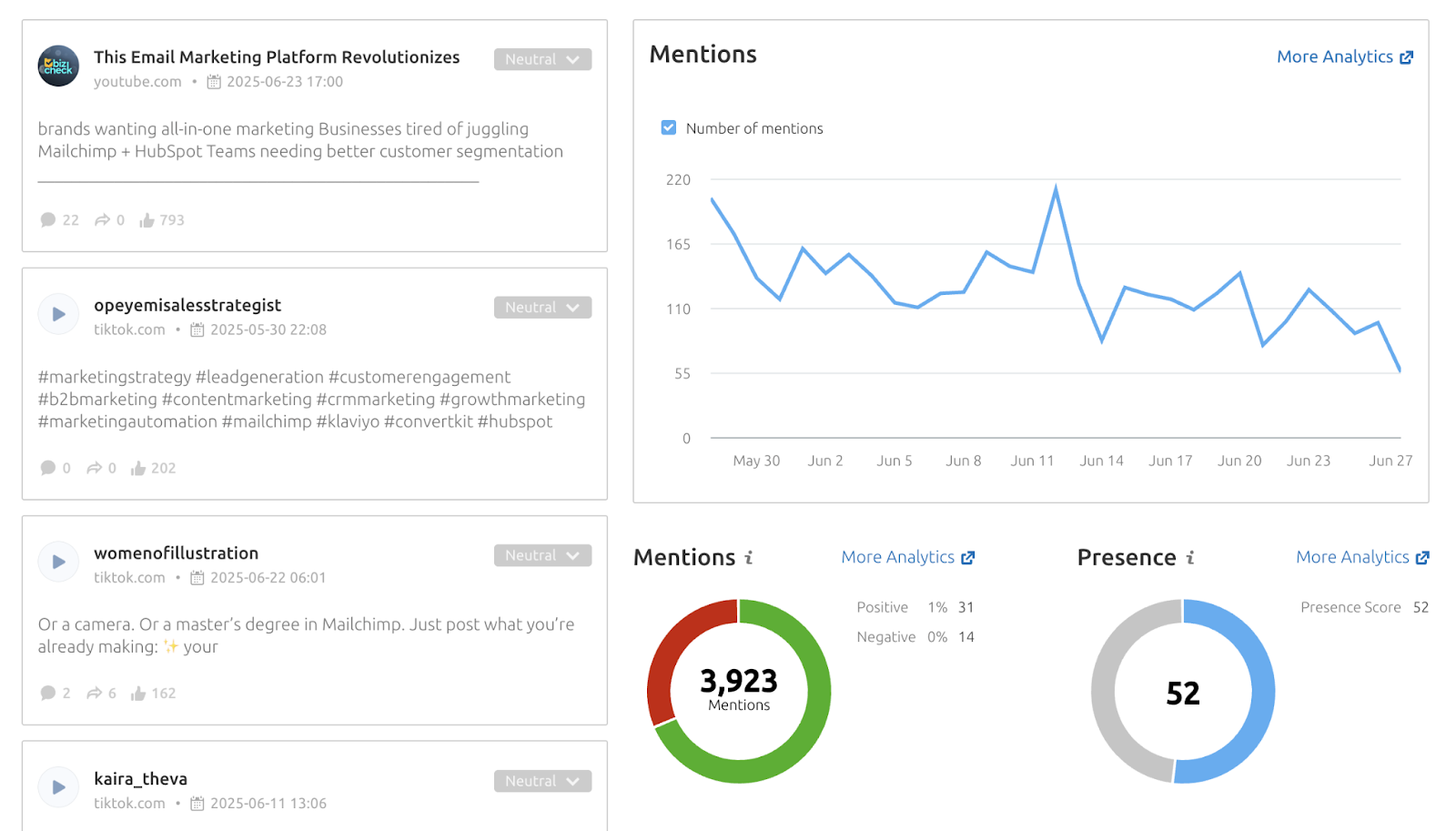Open More Analytics in the Mentions chart header
The image size is (1456, 831).
pos(1338,56)
